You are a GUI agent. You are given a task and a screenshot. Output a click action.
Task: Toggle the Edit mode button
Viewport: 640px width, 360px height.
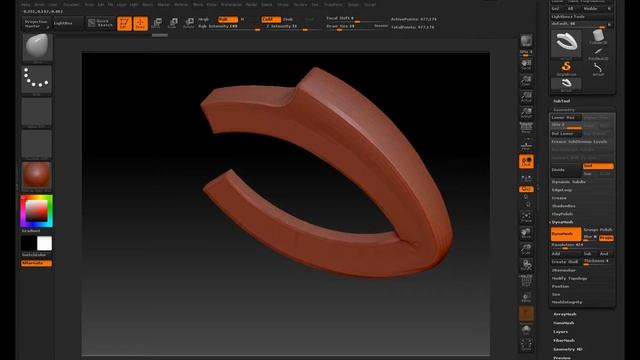click(x=124, y=23)
